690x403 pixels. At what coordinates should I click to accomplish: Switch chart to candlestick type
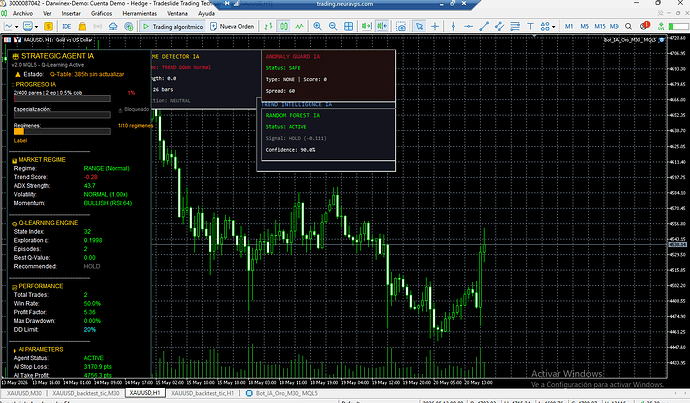284,26
